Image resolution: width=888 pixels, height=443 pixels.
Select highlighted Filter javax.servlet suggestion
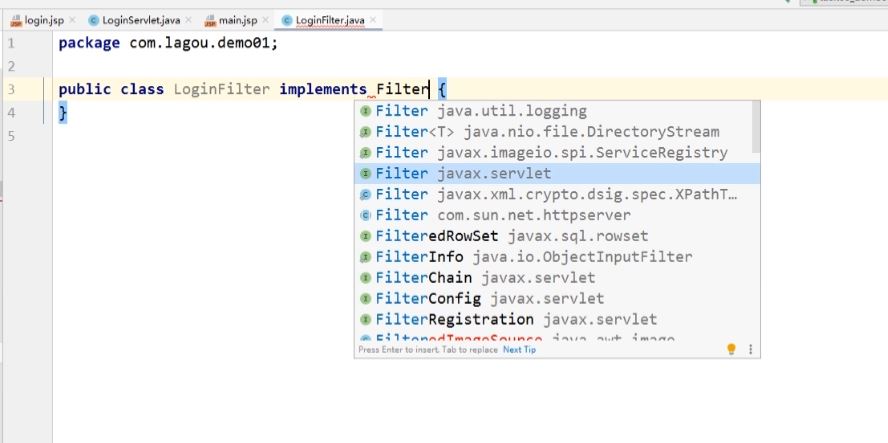pyautogui.click(x=557, y=173)
